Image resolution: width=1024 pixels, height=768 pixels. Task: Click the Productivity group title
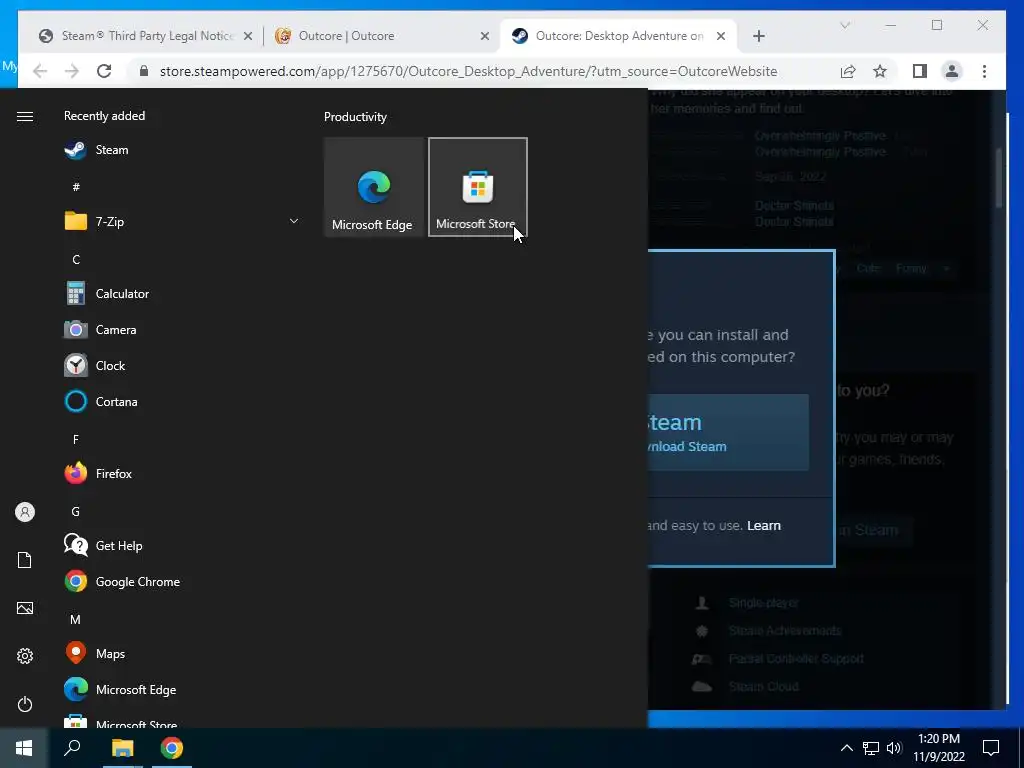pos(355,117)
